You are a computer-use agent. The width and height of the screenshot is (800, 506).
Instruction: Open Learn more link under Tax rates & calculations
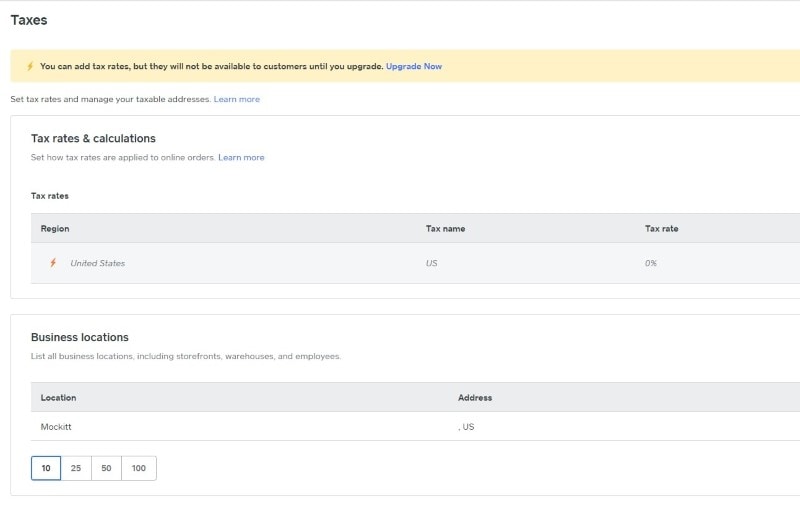pos(241,158)
